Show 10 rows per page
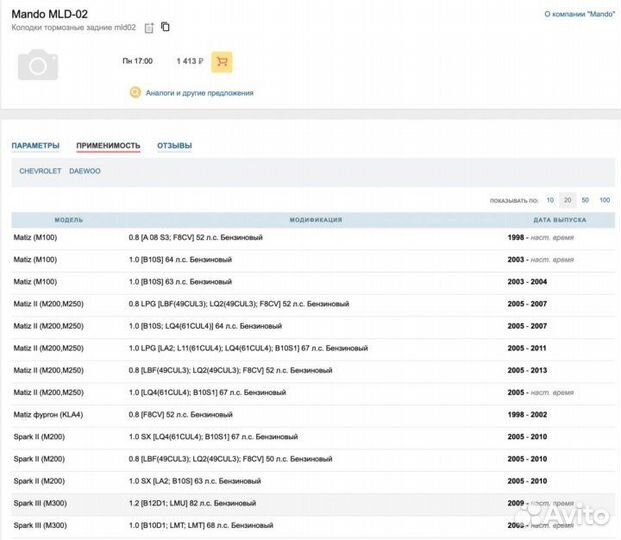 550,200
